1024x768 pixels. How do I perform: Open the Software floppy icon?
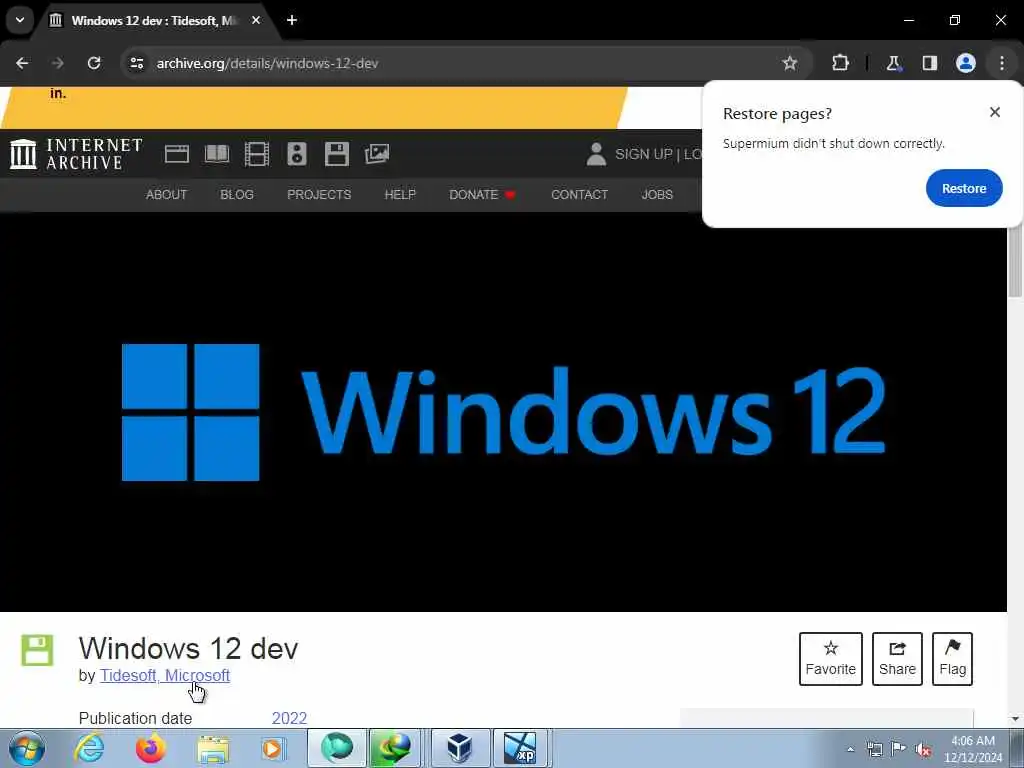coord(336,154)
